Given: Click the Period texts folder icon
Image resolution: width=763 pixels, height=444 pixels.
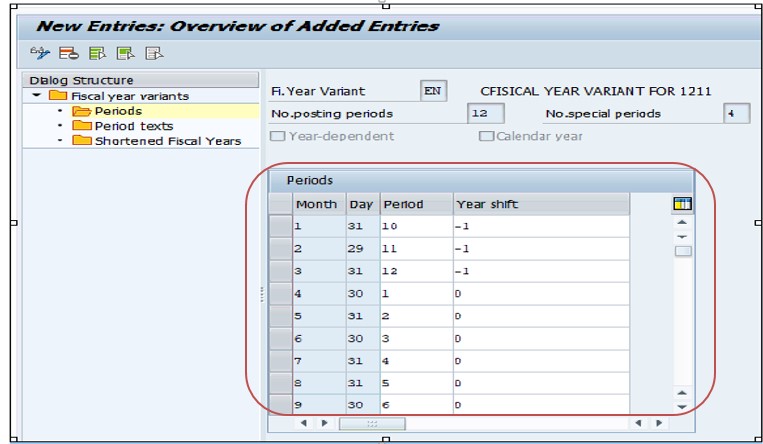Looking at the screenshot, I should (x=82, y=126).
